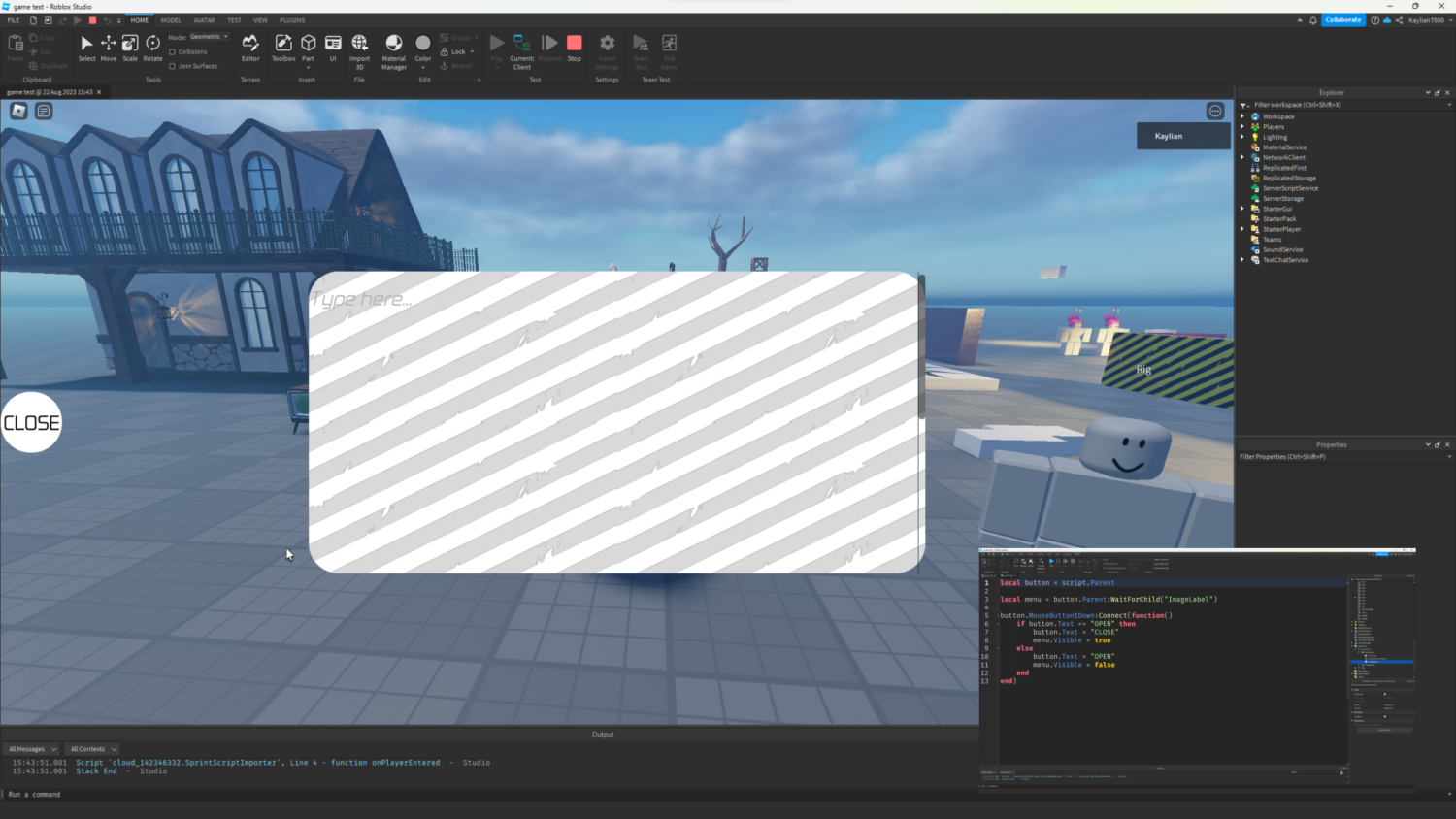Toggle Join Surfaces option
The height and width of the screenshot is (819, 1456).
pyautogui.click(x=171, y=65)
